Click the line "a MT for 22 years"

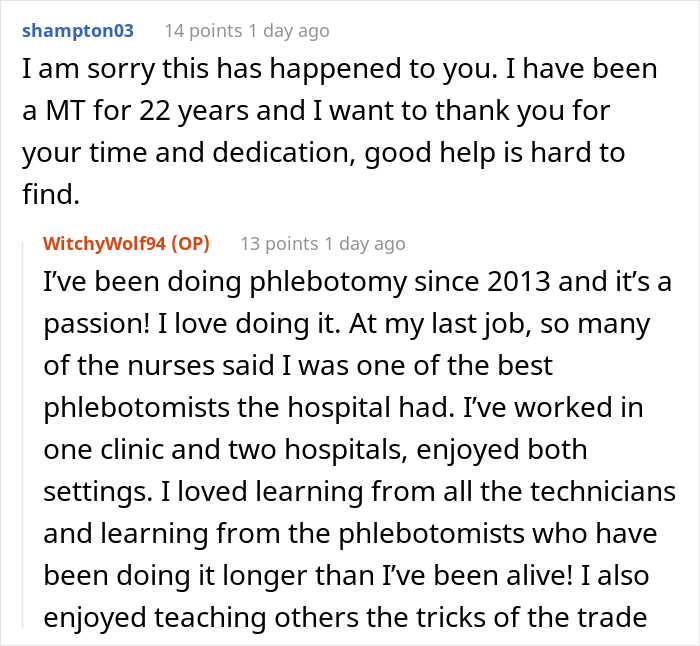click(323, 112)
